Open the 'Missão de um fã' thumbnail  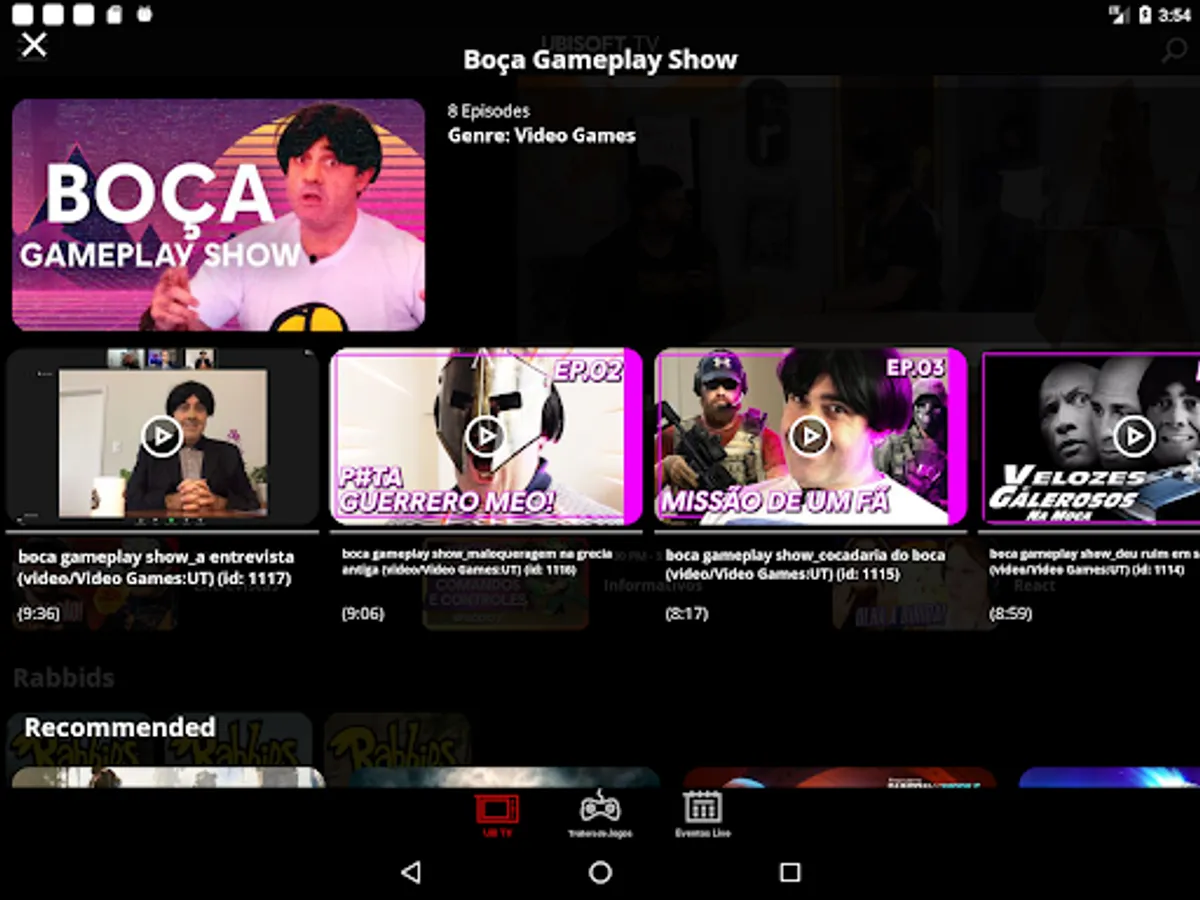811,436
